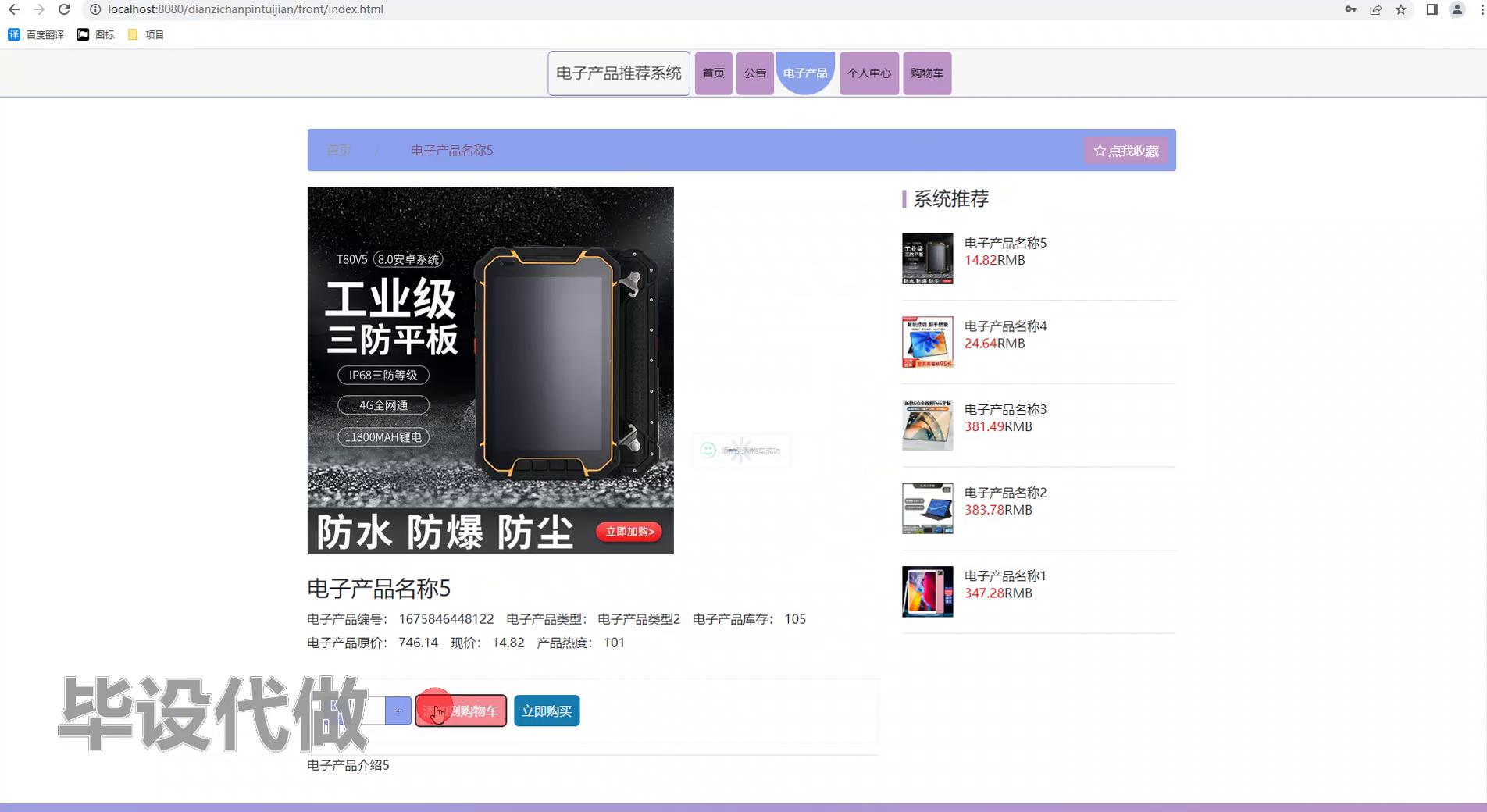Viewport: 1487px width, 812px height.
Task: Click the 产品热度 value 101
Action: (614, 643)
